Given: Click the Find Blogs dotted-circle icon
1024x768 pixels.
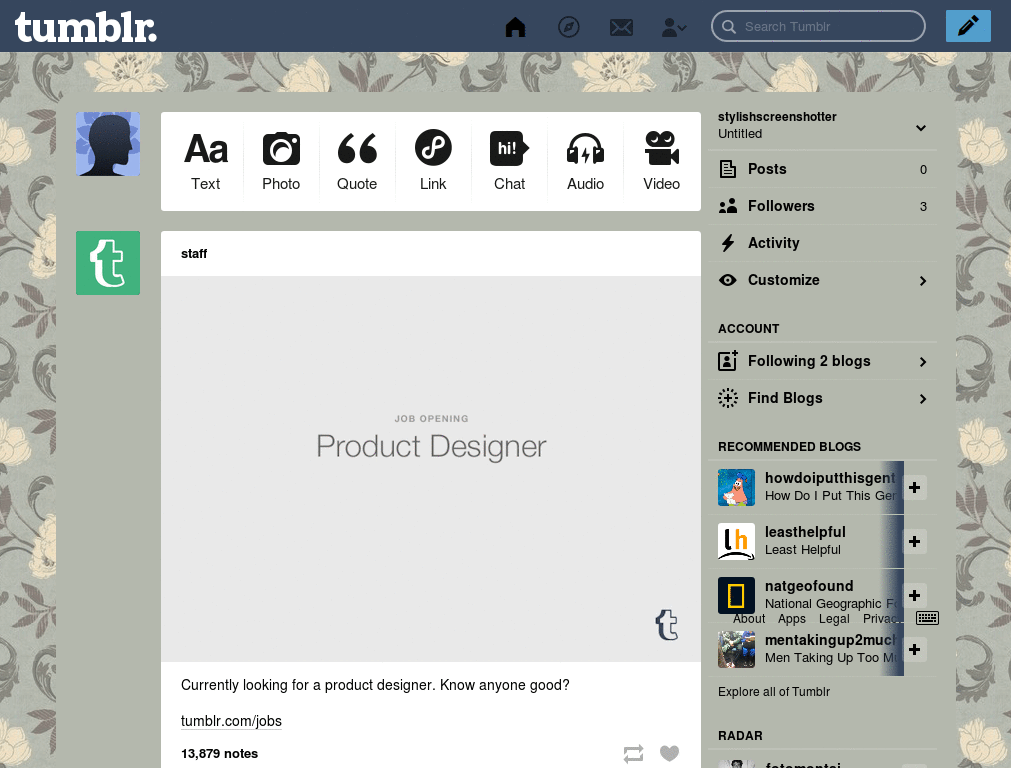Looking at the screenshot, I should coord(728,398).
